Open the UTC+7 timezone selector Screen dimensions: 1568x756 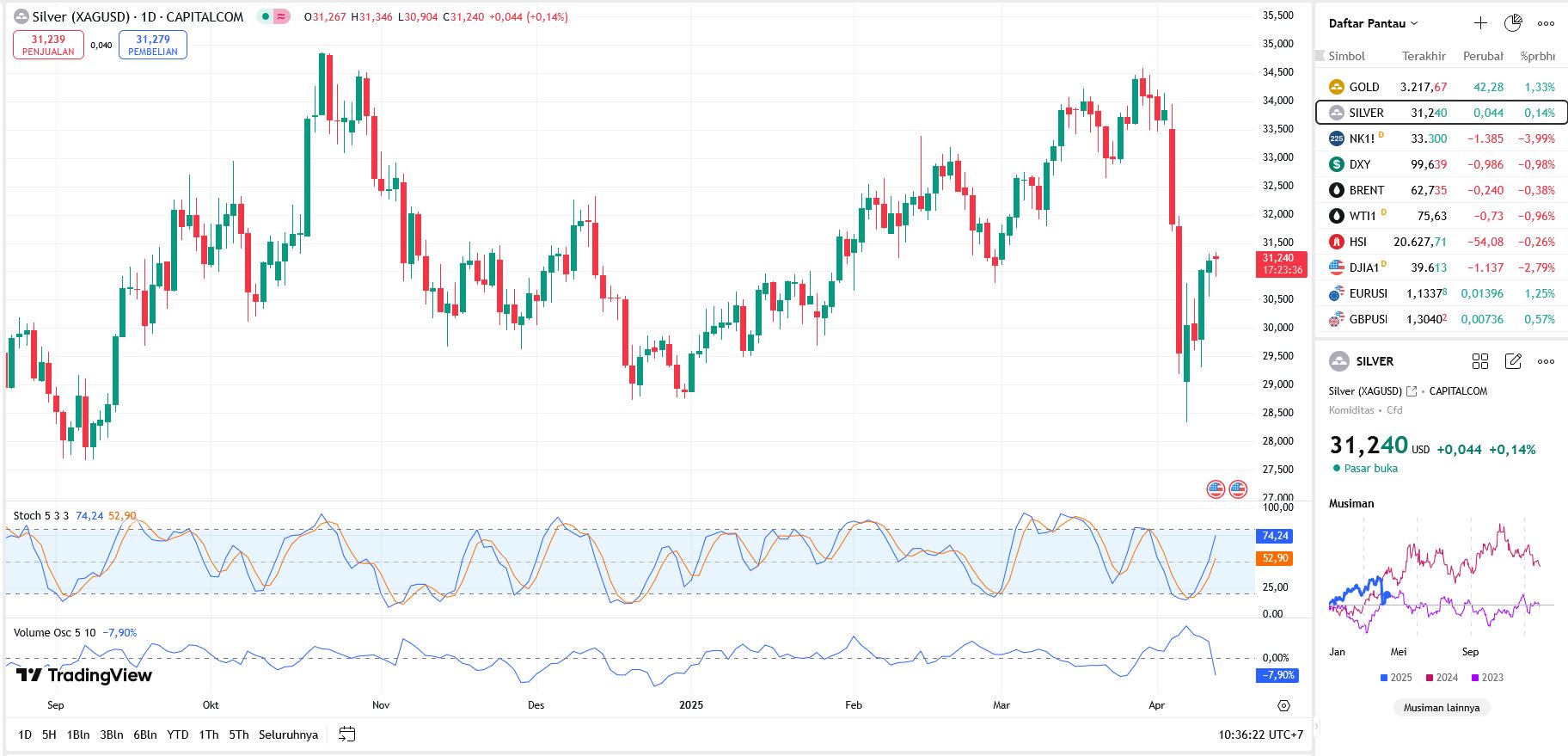point(1260,734)
